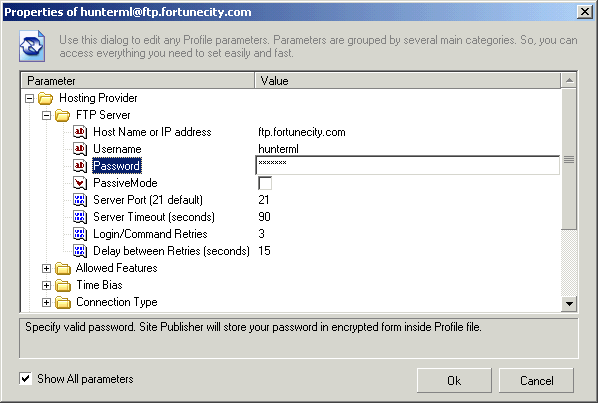
Task: Click the PassiveMode boolean icon
Action: (x=80, y=183)
